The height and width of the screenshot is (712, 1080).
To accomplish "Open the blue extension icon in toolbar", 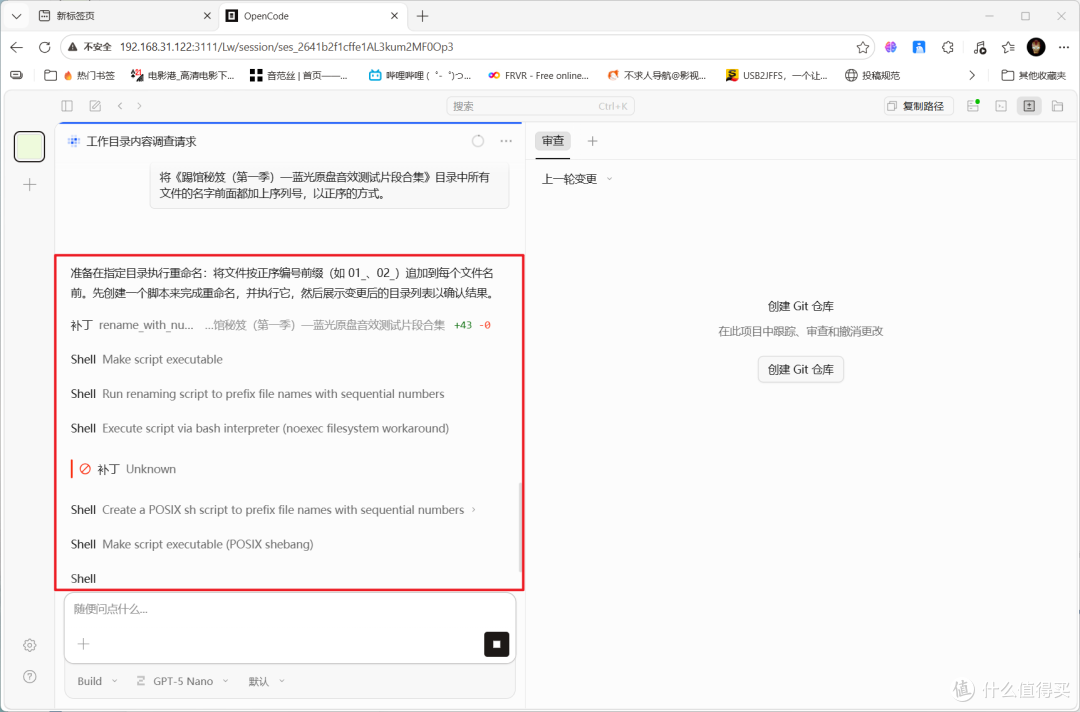I will [x=919, y=47].
